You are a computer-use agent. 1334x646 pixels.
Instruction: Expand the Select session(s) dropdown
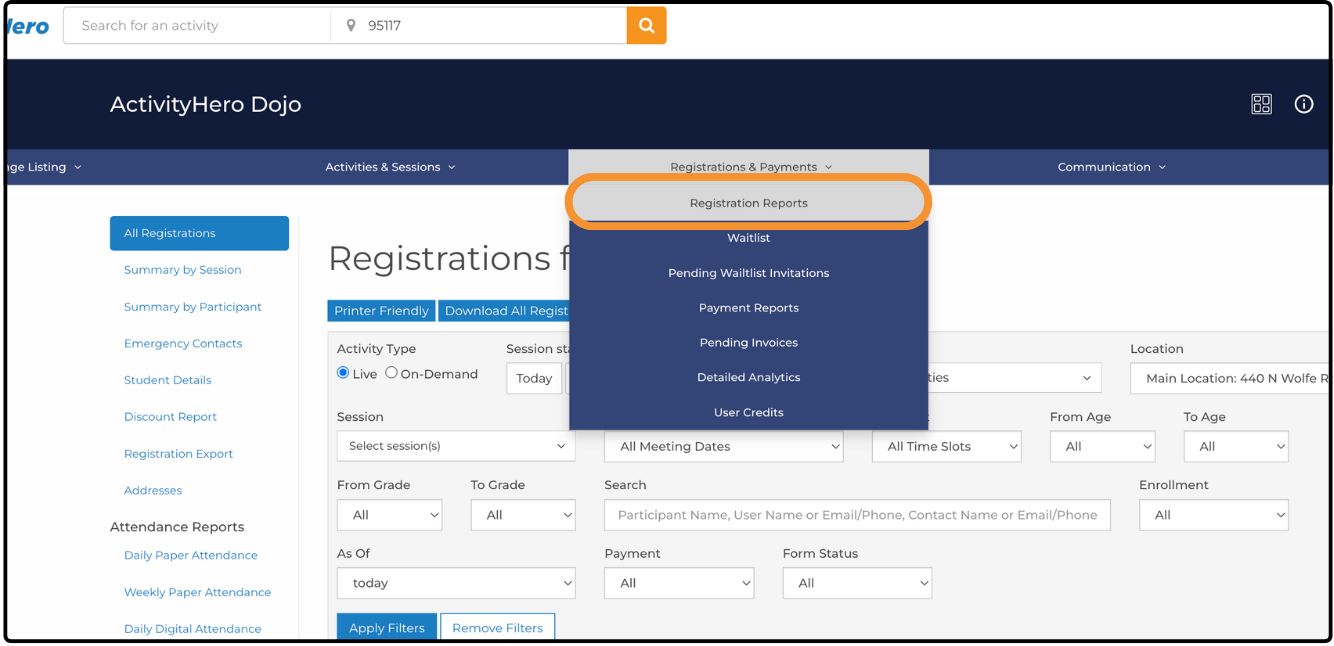point(456,446)
